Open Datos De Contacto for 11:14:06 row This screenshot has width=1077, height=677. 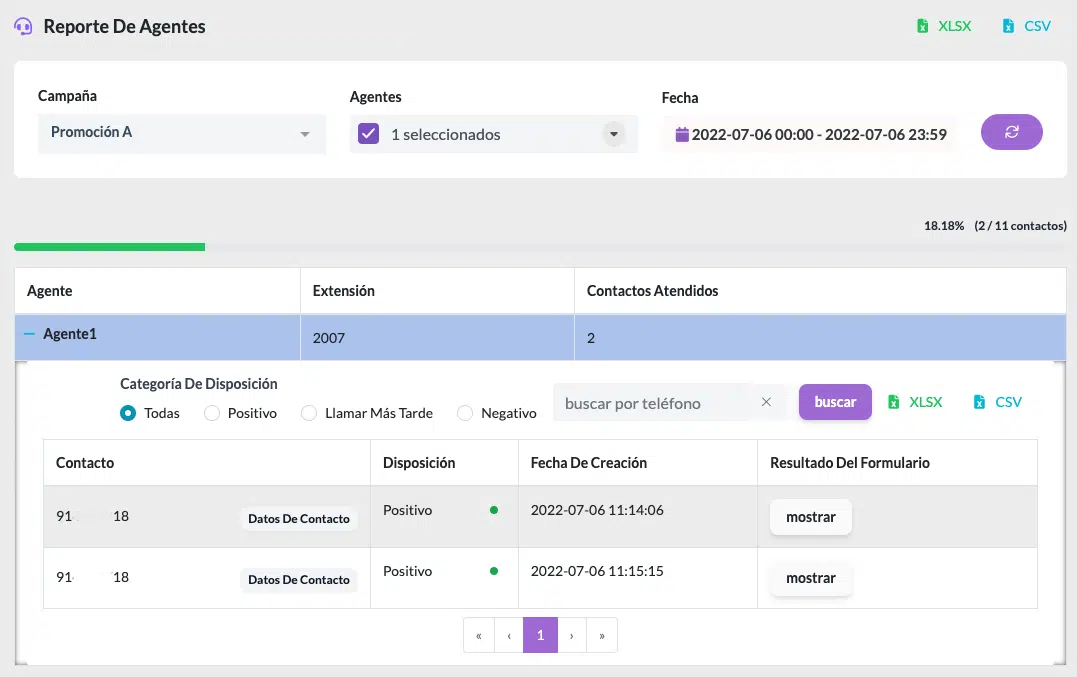(299, 518)
